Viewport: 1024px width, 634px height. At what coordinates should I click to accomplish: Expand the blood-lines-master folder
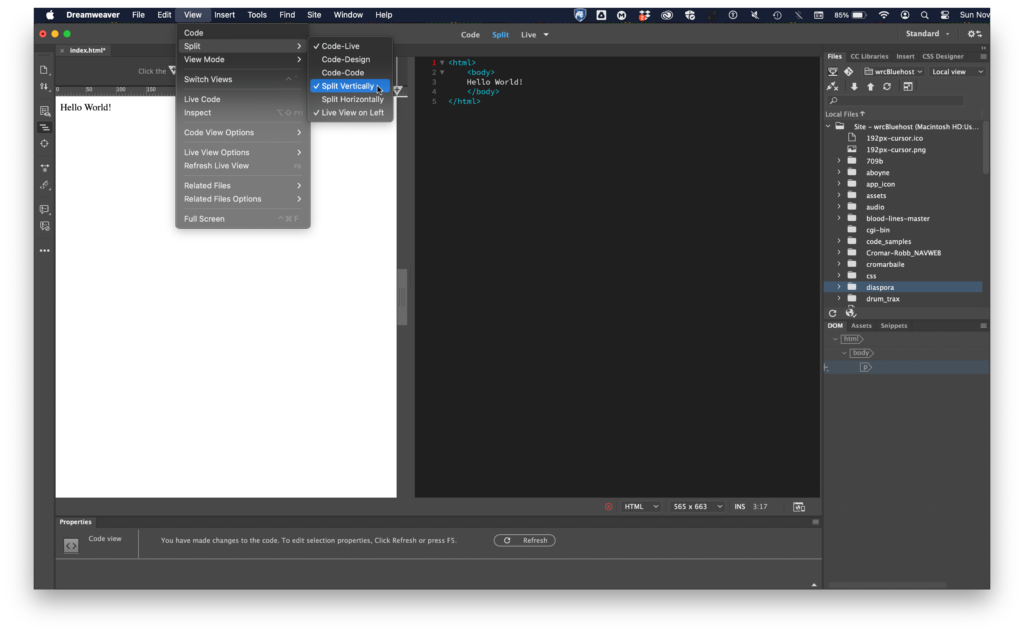(x=839, y=218)
